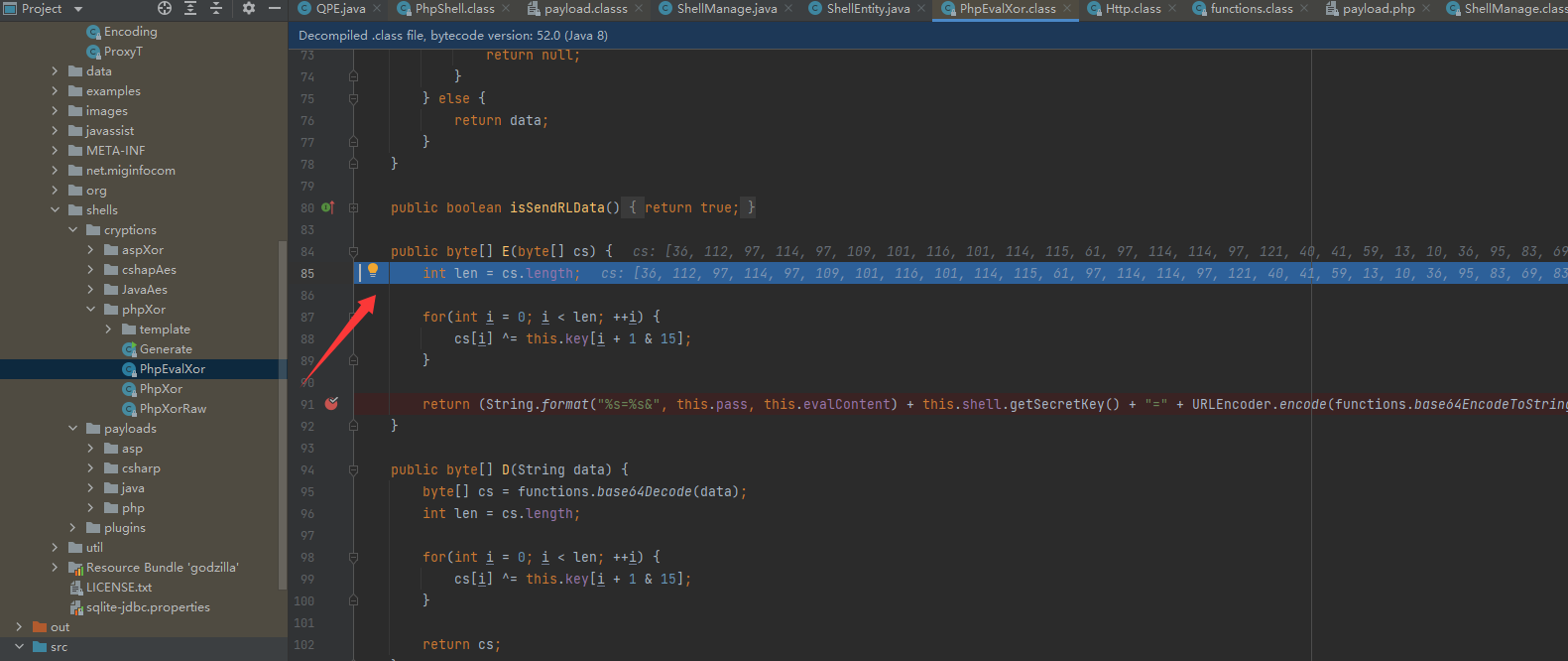The height and width of the screenshot is (661, 1568).
Task: Click the yellow lightbulb intention icon
Action: tap(373, 270)
